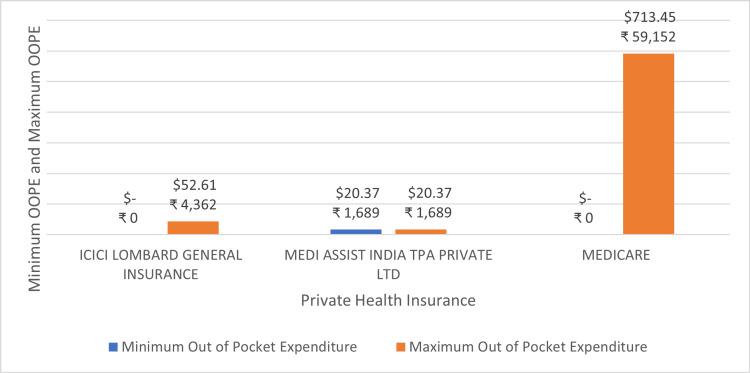Screen dimensions: 750x373
Task: Click the ICICI LOMBARD GENERAL INSURANCE axis label
Action: [x=161, y=264]
